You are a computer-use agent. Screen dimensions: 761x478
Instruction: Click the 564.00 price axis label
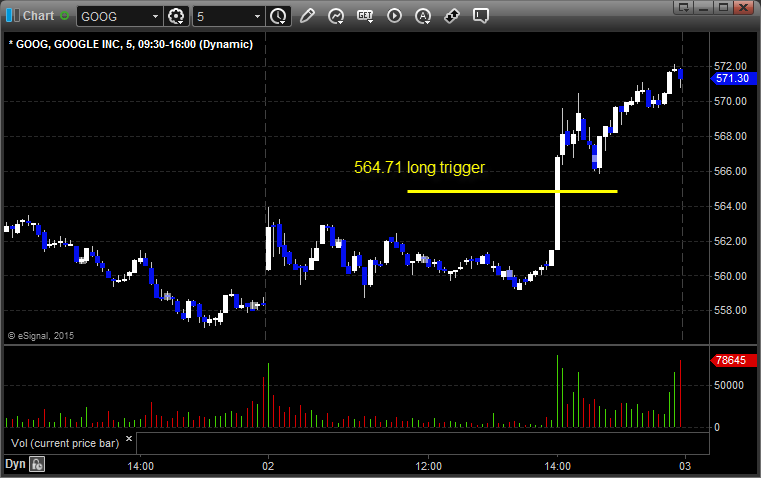click(730, 206)
